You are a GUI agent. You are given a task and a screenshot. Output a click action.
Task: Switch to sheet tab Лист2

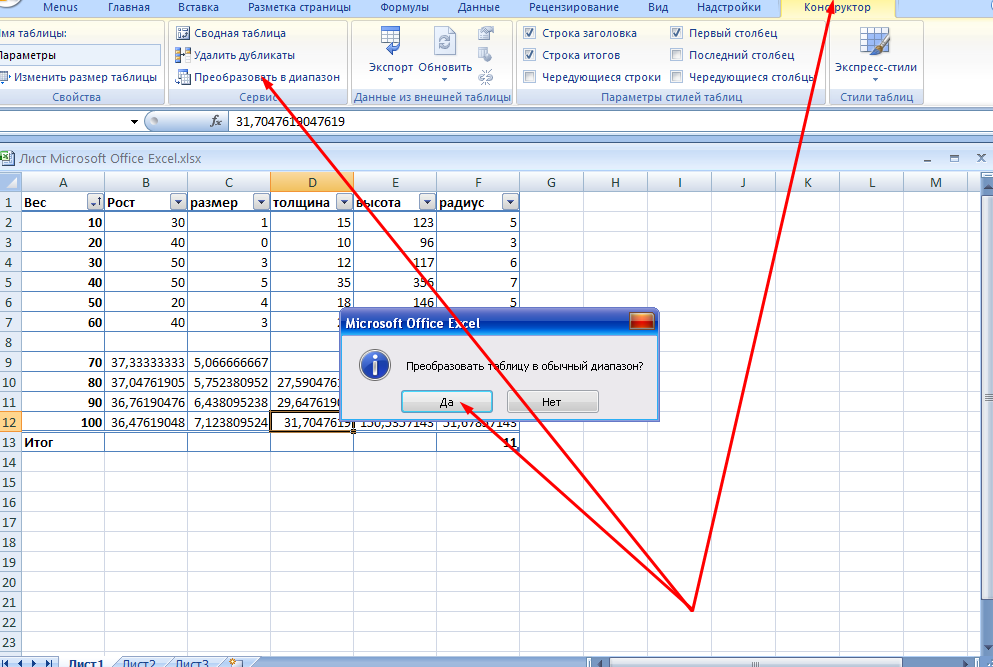pos(139,663)
